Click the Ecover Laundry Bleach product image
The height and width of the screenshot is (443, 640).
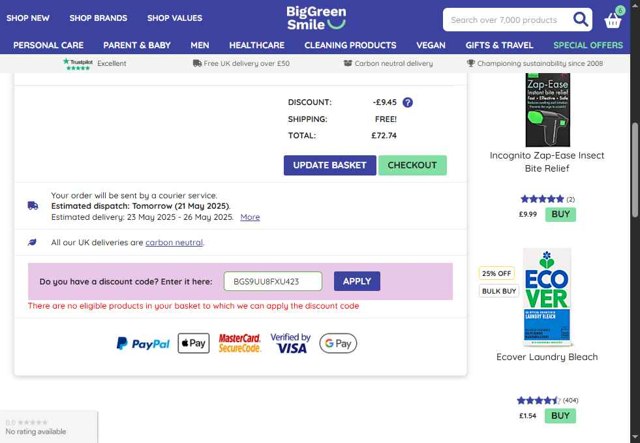coord(547,297)
